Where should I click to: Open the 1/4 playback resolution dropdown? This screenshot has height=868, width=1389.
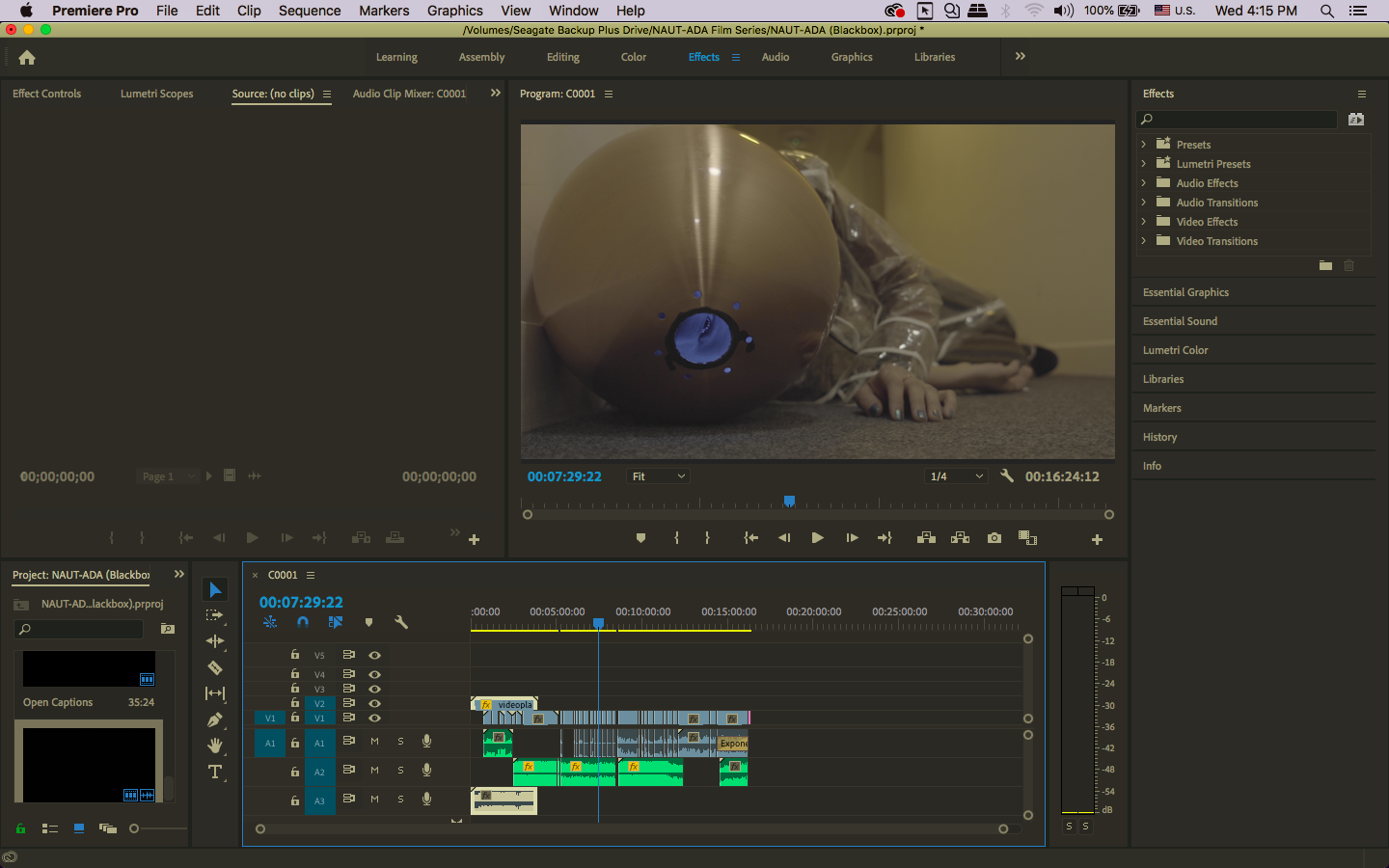[x=956, y=476]
